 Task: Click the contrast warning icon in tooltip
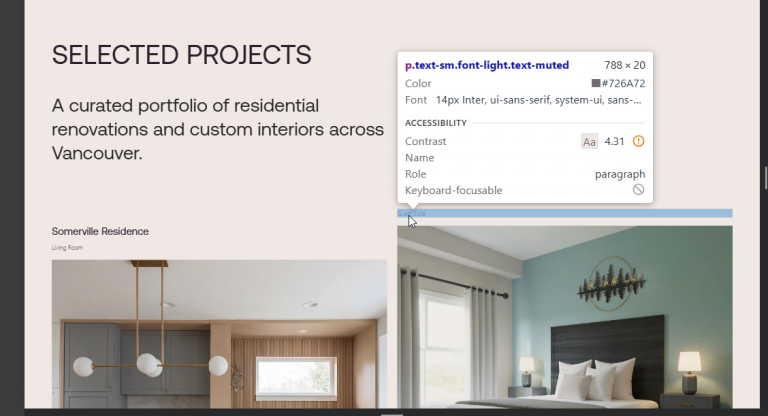pyautogui.click(x=638, y=141)
